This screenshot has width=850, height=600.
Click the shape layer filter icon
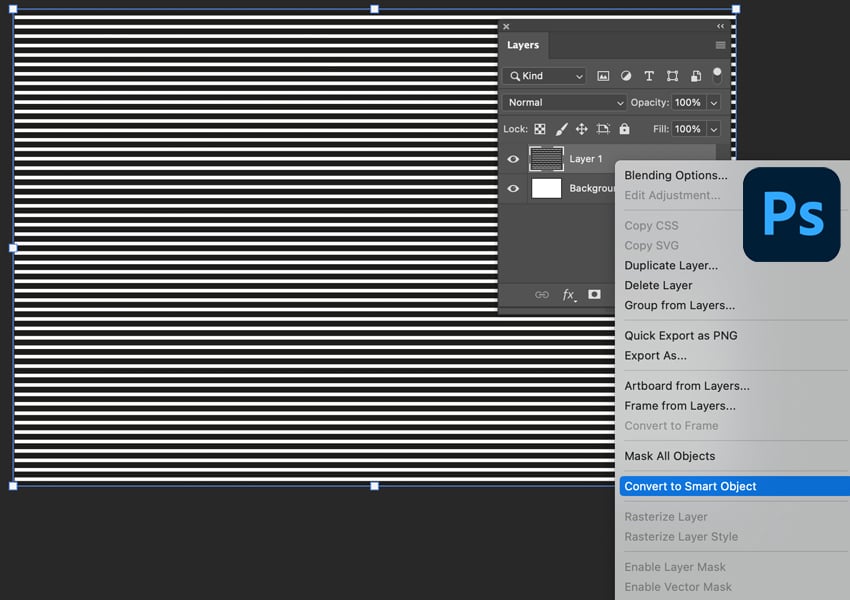coord(672,76)
